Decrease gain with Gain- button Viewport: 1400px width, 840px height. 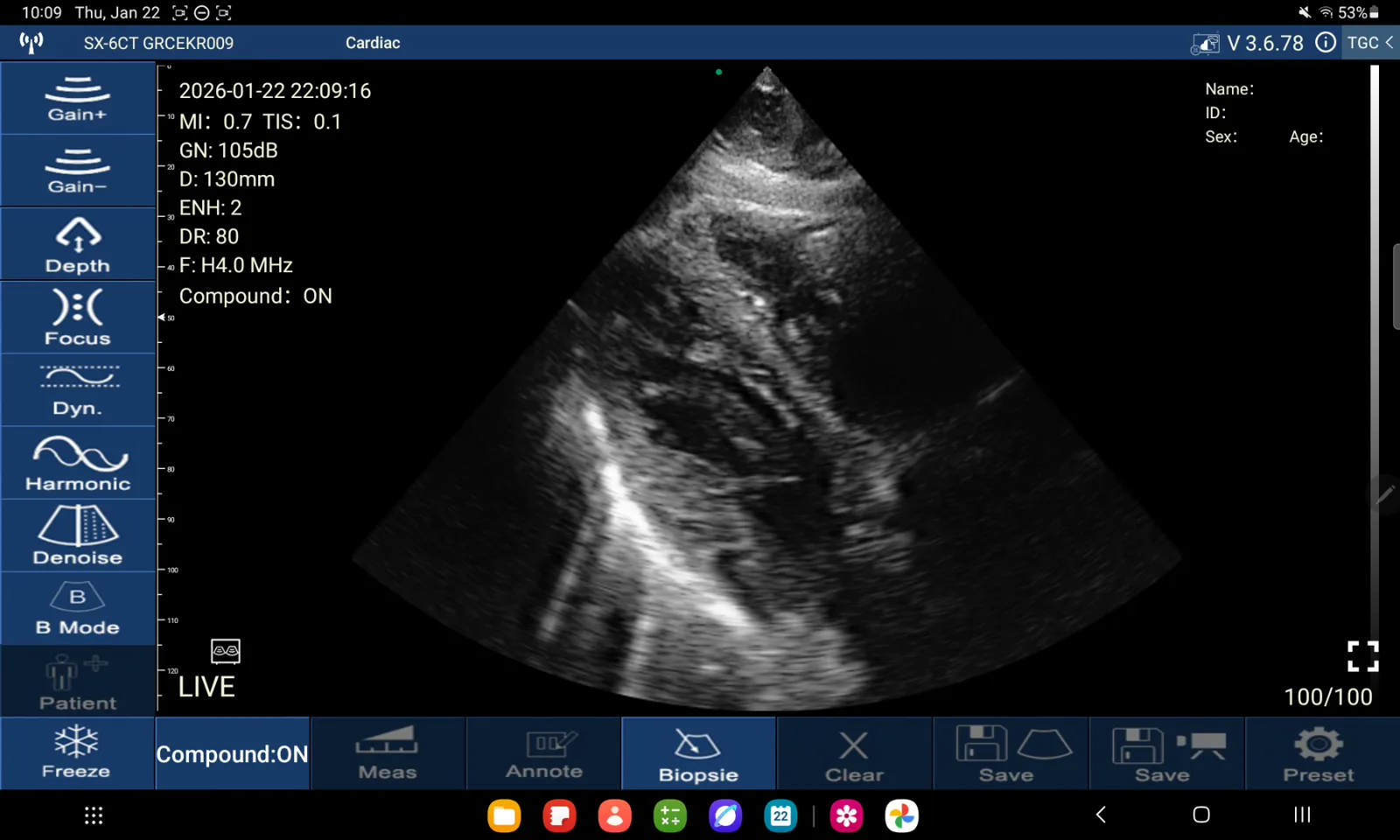pyautogui.click(x=78, y=171)
